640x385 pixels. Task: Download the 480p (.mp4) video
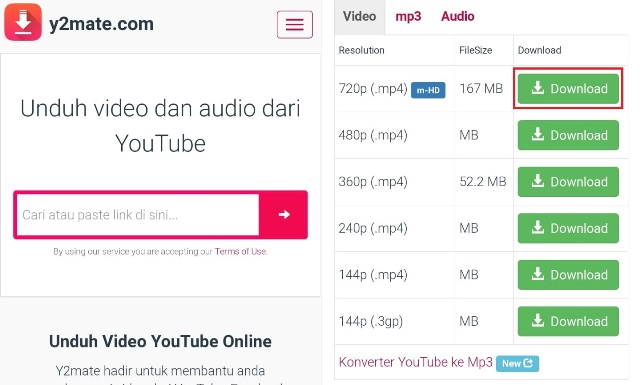(568, 135)
